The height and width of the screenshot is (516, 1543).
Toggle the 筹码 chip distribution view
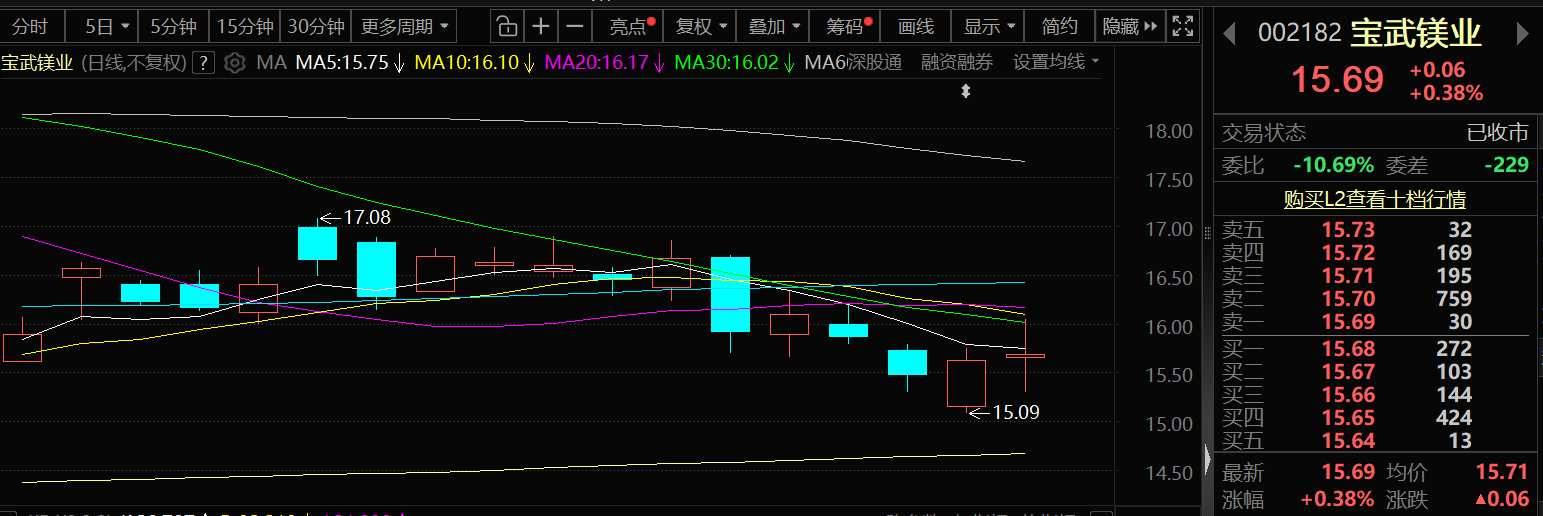coord(849,26)
